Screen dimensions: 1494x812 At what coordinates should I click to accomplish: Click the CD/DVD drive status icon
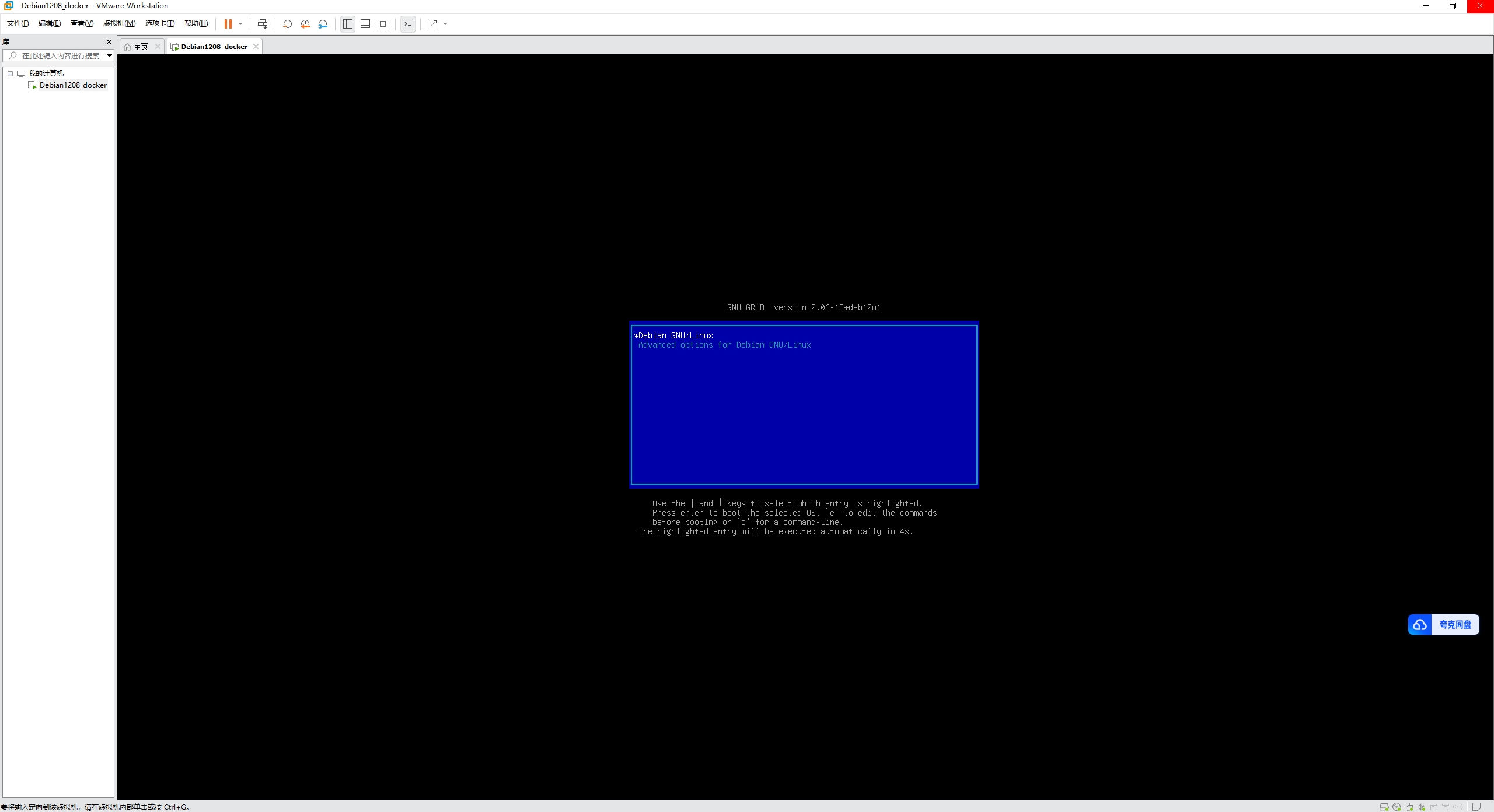tap(1397, 807)
